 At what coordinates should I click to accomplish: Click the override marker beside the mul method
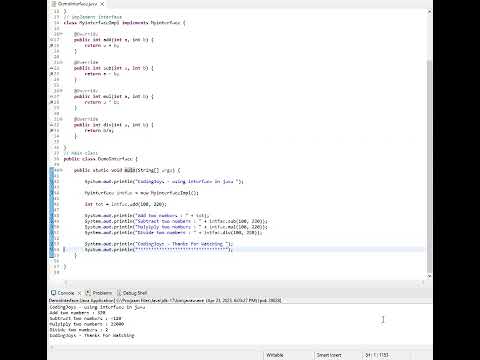click(51, 96)
